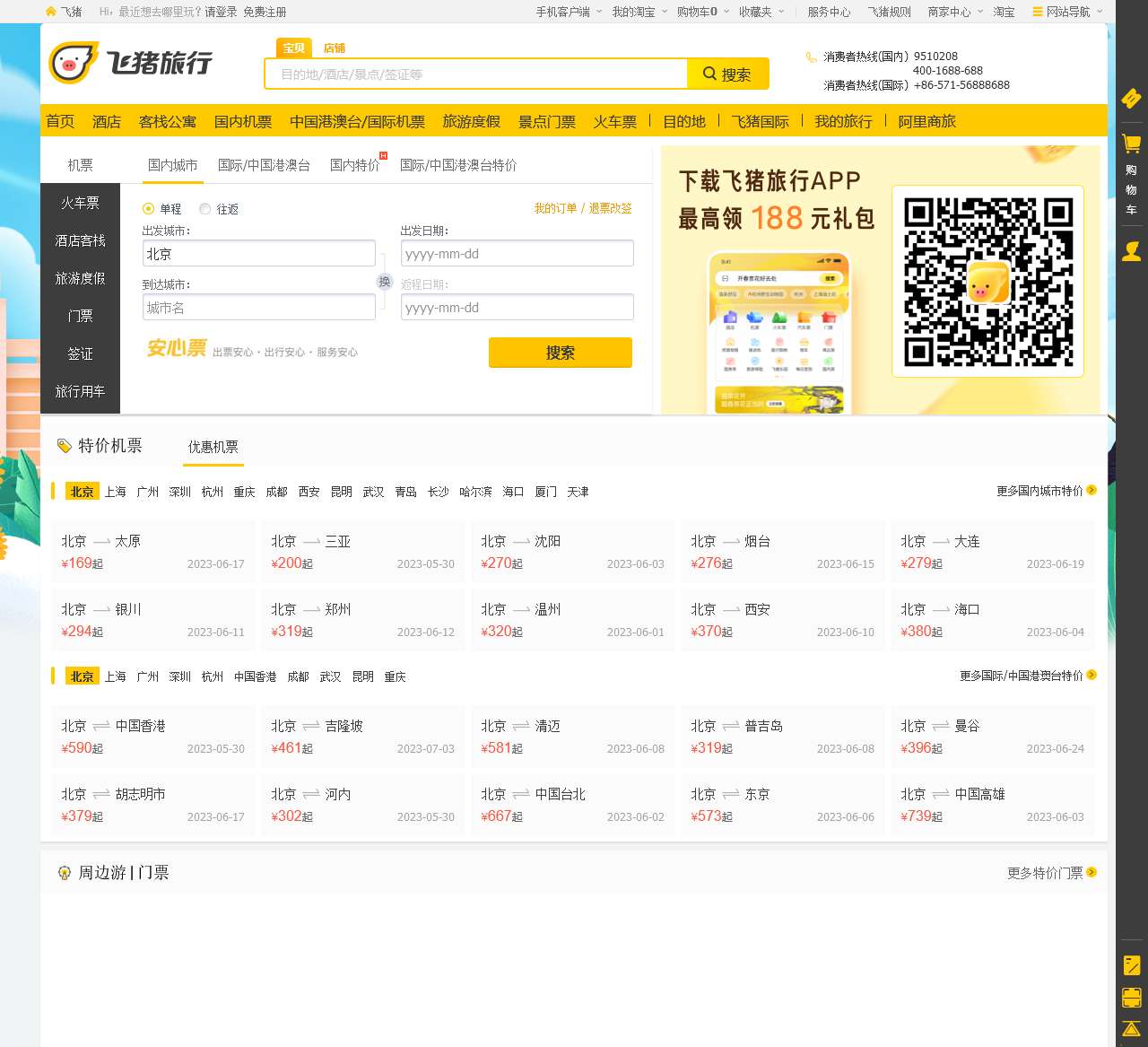The image size is (1148, 1047).
Task: Open 酒店客栈 in the side menu
Action: (81, 240)
